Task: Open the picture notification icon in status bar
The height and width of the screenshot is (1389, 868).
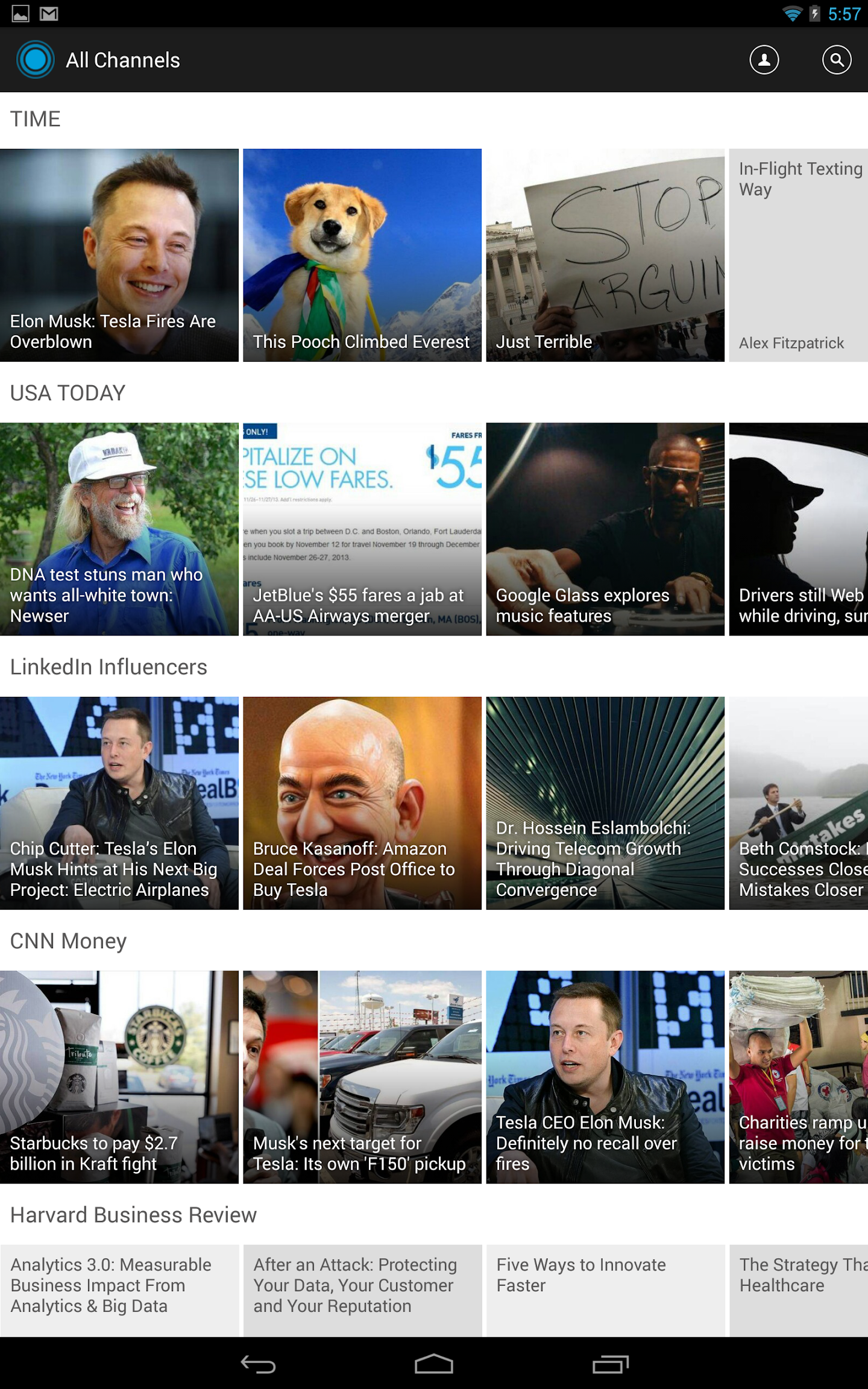Action: [x=20, y=13]
